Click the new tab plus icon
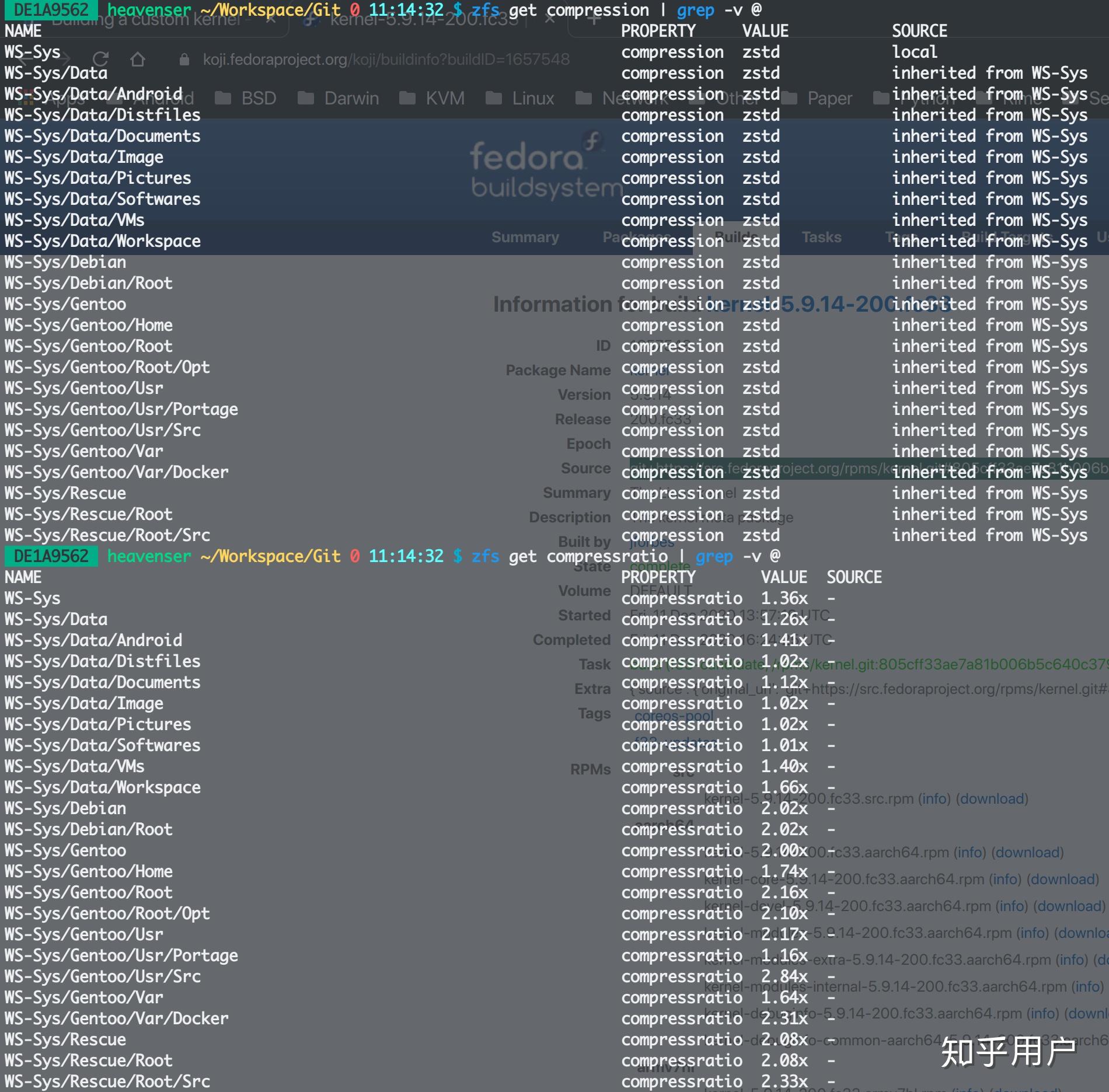The height and width of the screenshot is (1092, 1109). pyautogui.click(x=594, y=19)
